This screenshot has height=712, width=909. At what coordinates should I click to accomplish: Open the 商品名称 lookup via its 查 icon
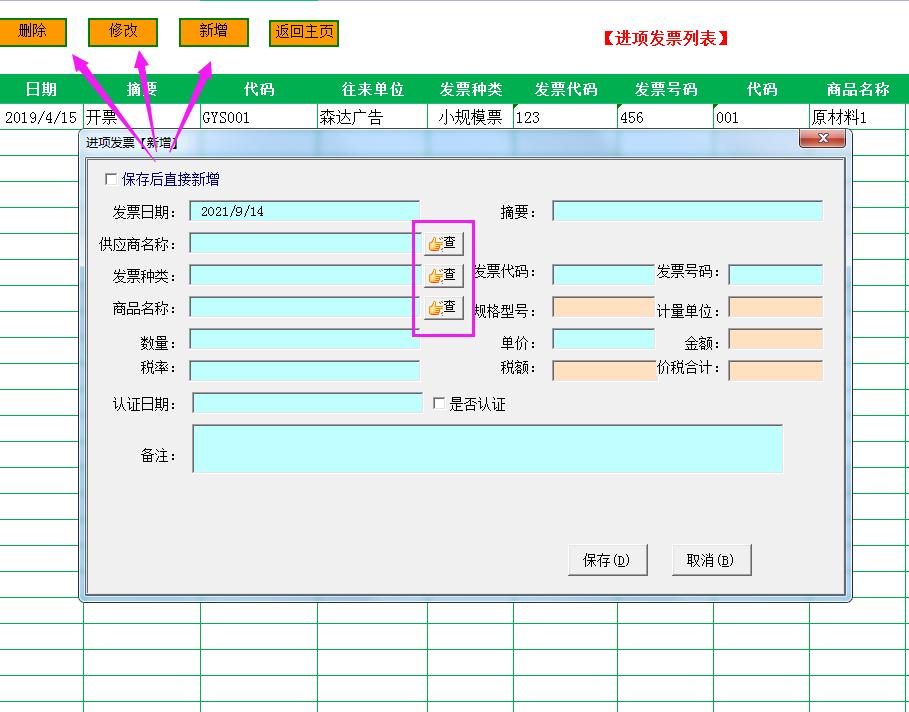[x=442, y=307]
